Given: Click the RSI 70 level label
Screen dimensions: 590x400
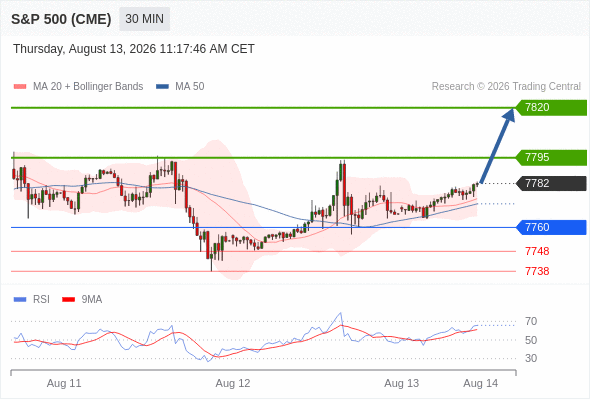Looking at the screenshot, I should 531,321.
